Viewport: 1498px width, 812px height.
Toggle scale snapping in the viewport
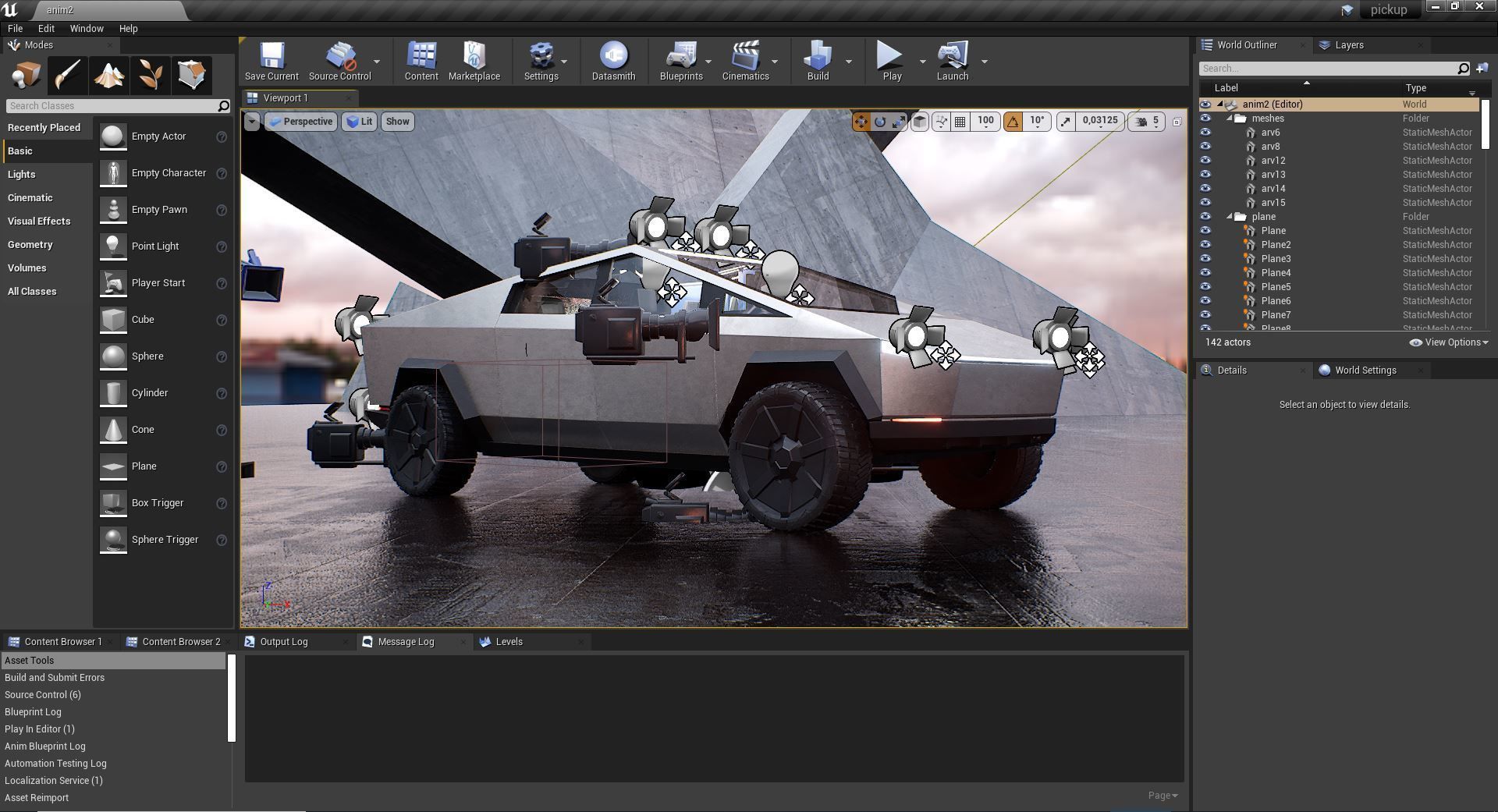(1066, 122)
